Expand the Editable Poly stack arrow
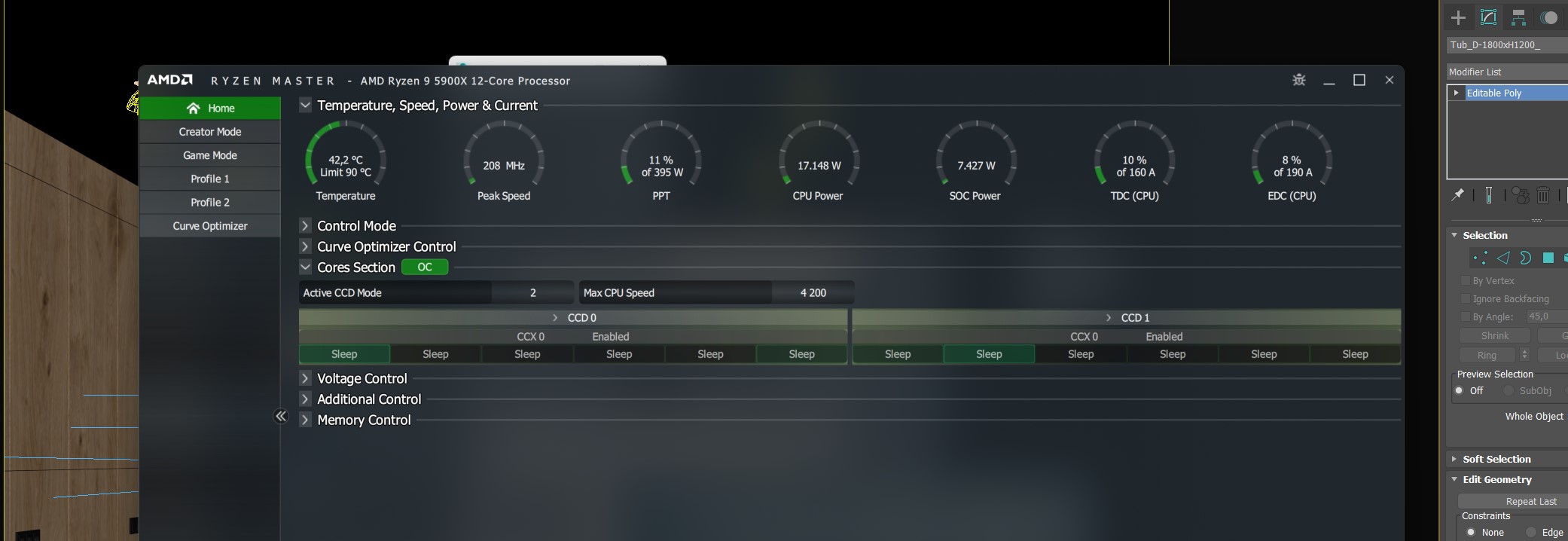 tap(1457, 93)
